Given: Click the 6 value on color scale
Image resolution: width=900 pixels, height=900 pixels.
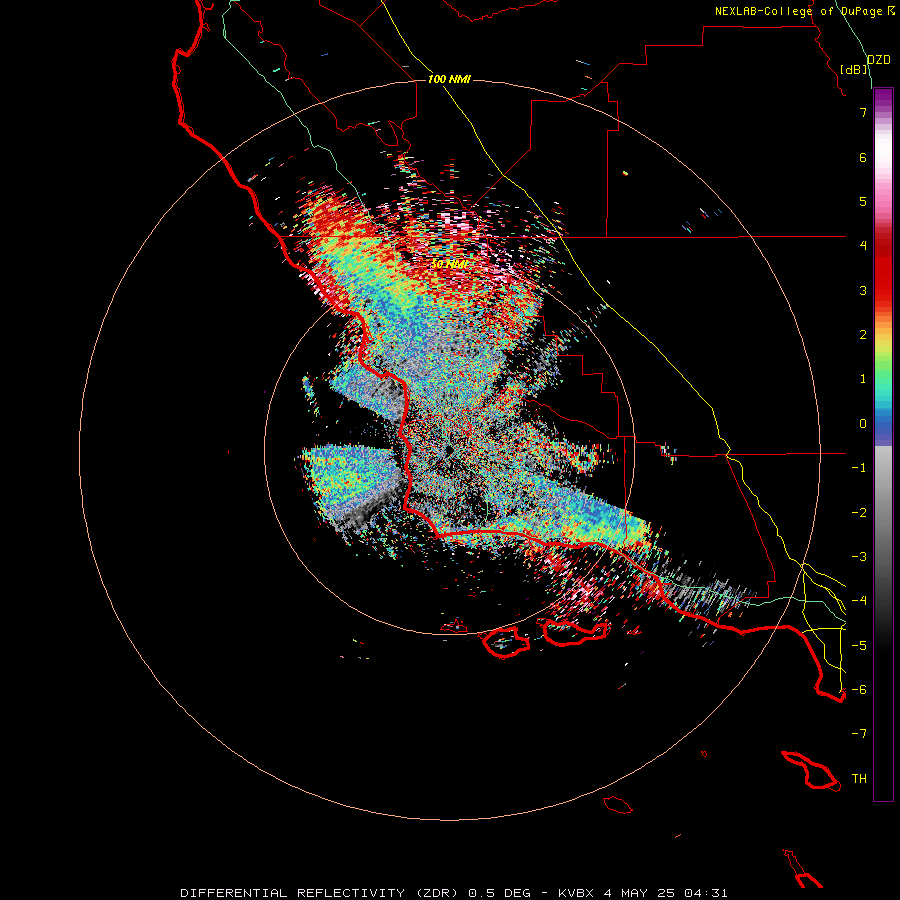Looking at the screenshot, I should (863, 157).
